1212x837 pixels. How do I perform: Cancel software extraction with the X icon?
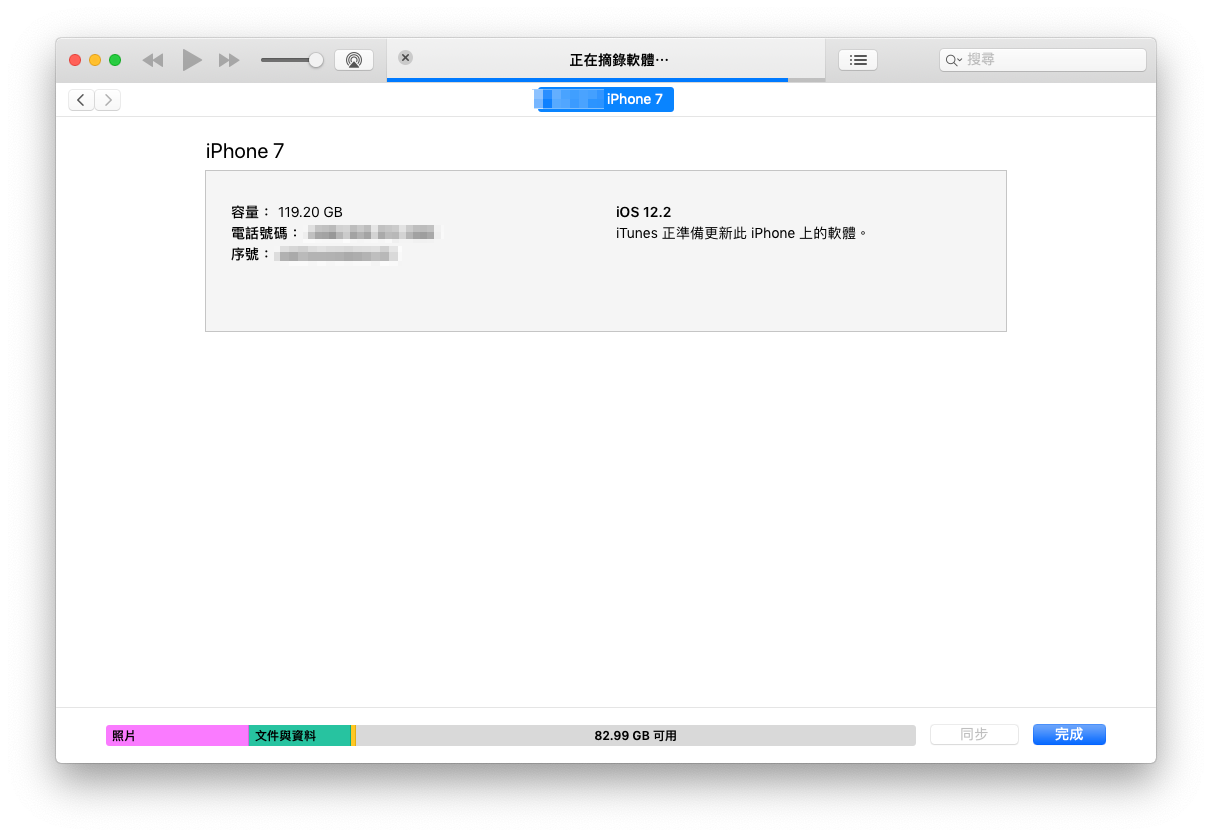click(x=405, y=58)
